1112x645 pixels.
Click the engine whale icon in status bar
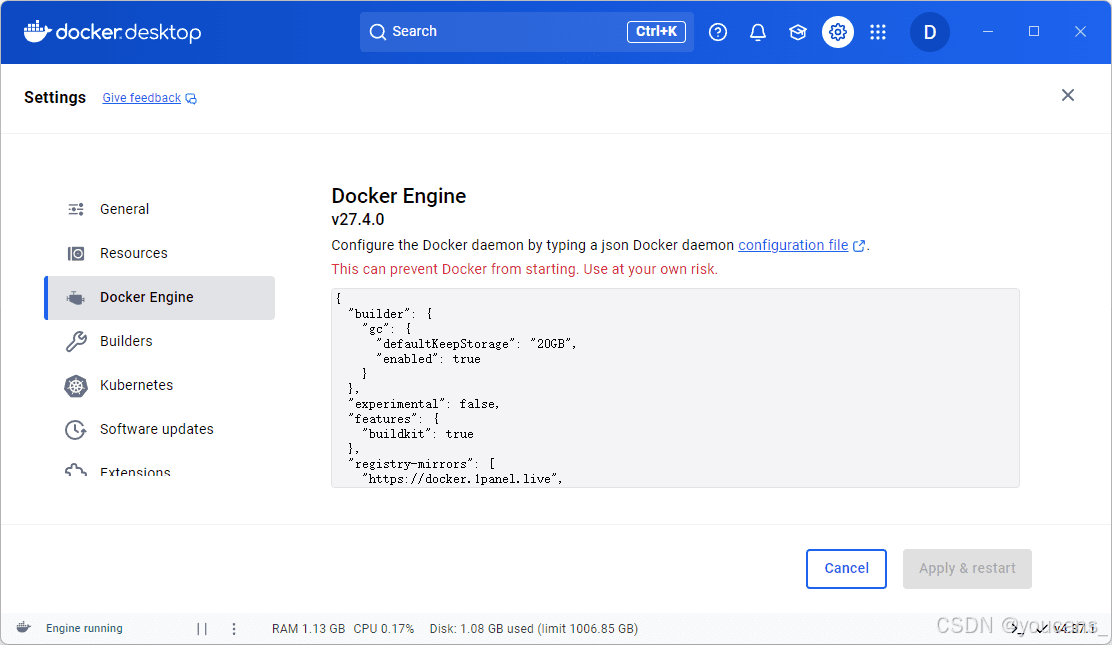pyautogui.click(x=23, y=627)
